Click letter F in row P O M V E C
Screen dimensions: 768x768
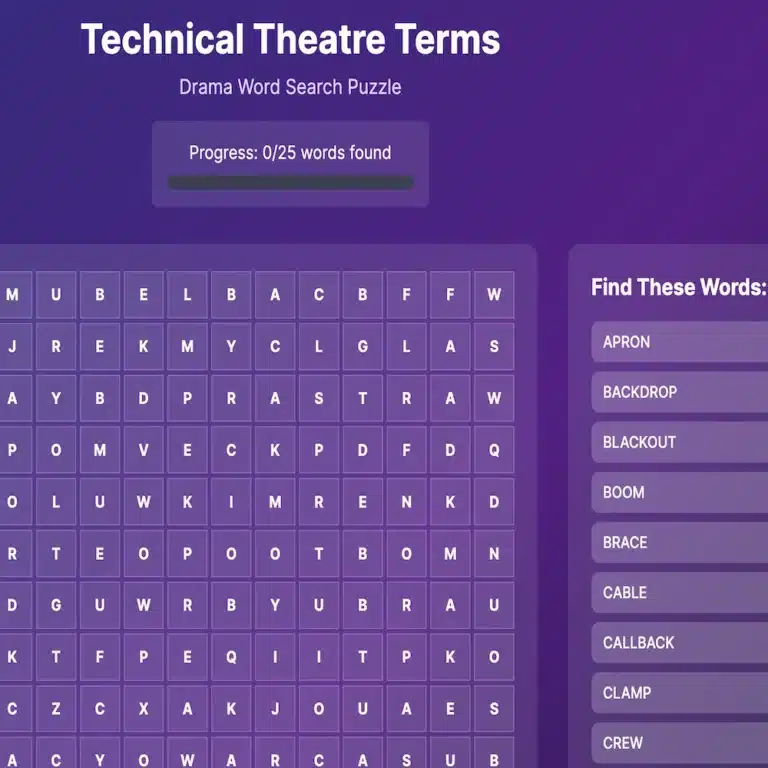[406, 450]
